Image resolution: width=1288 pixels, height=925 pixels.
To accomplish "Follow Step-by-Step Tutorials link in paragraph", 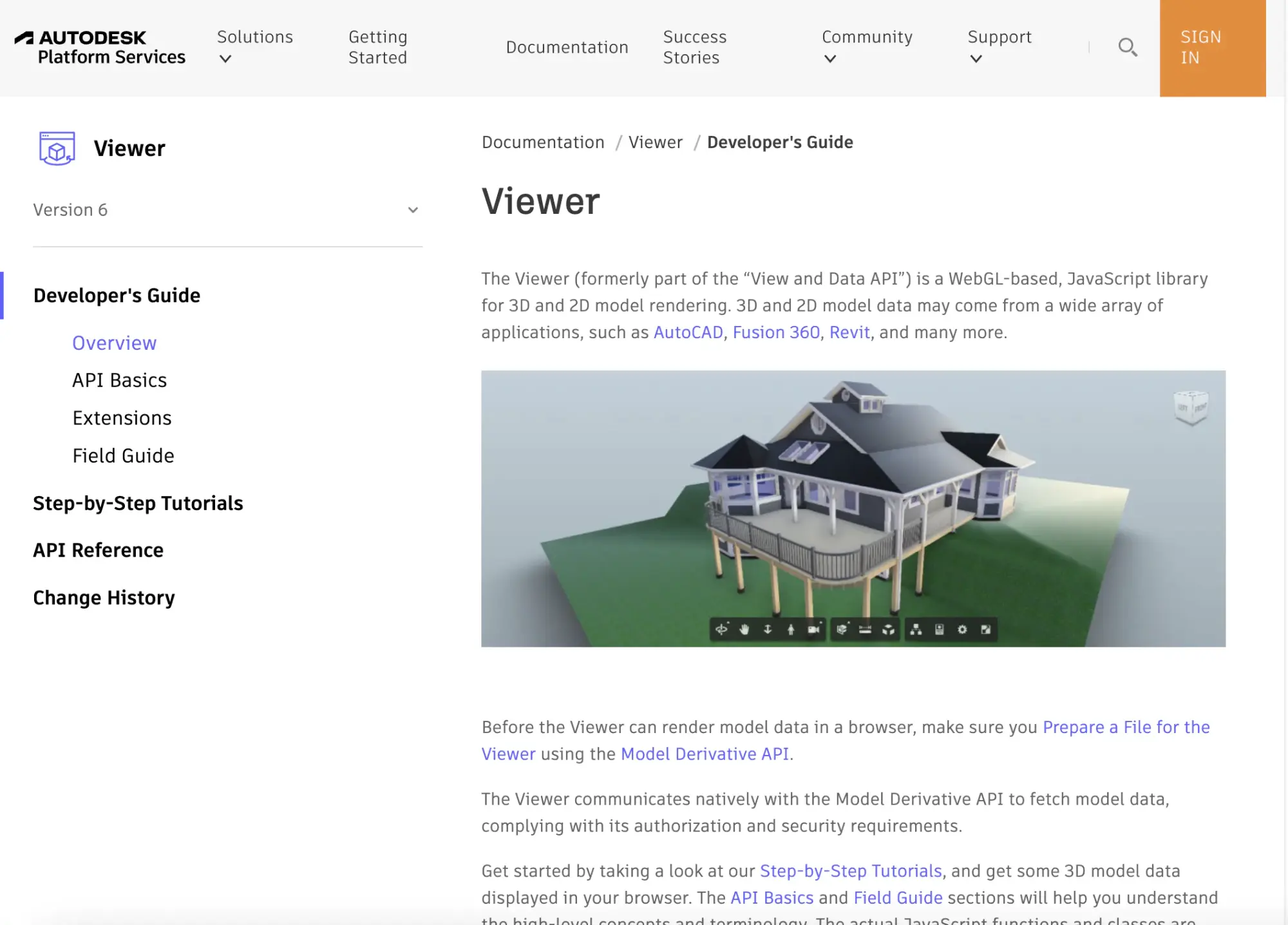I will [x=851, y=872].
